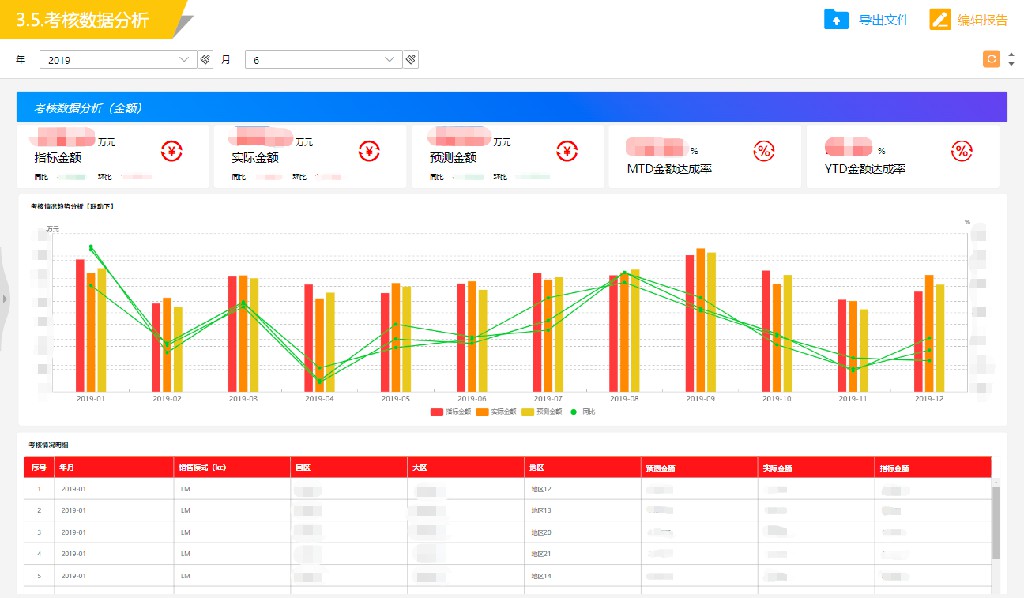
Task: Click the yuan icon on 预测金额 card
Action: click(568, 151)
